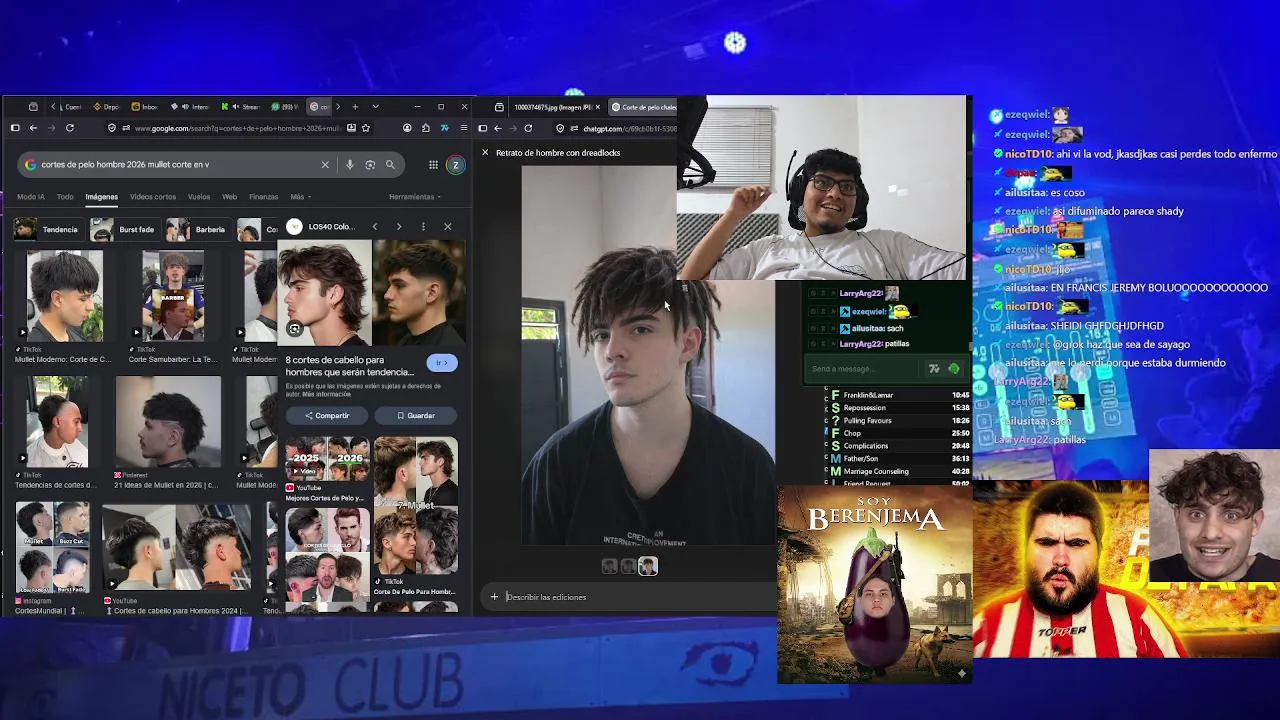Open the Más dropdown in Google tabs
Screen dimensions: 1280x720
point(300,197)
